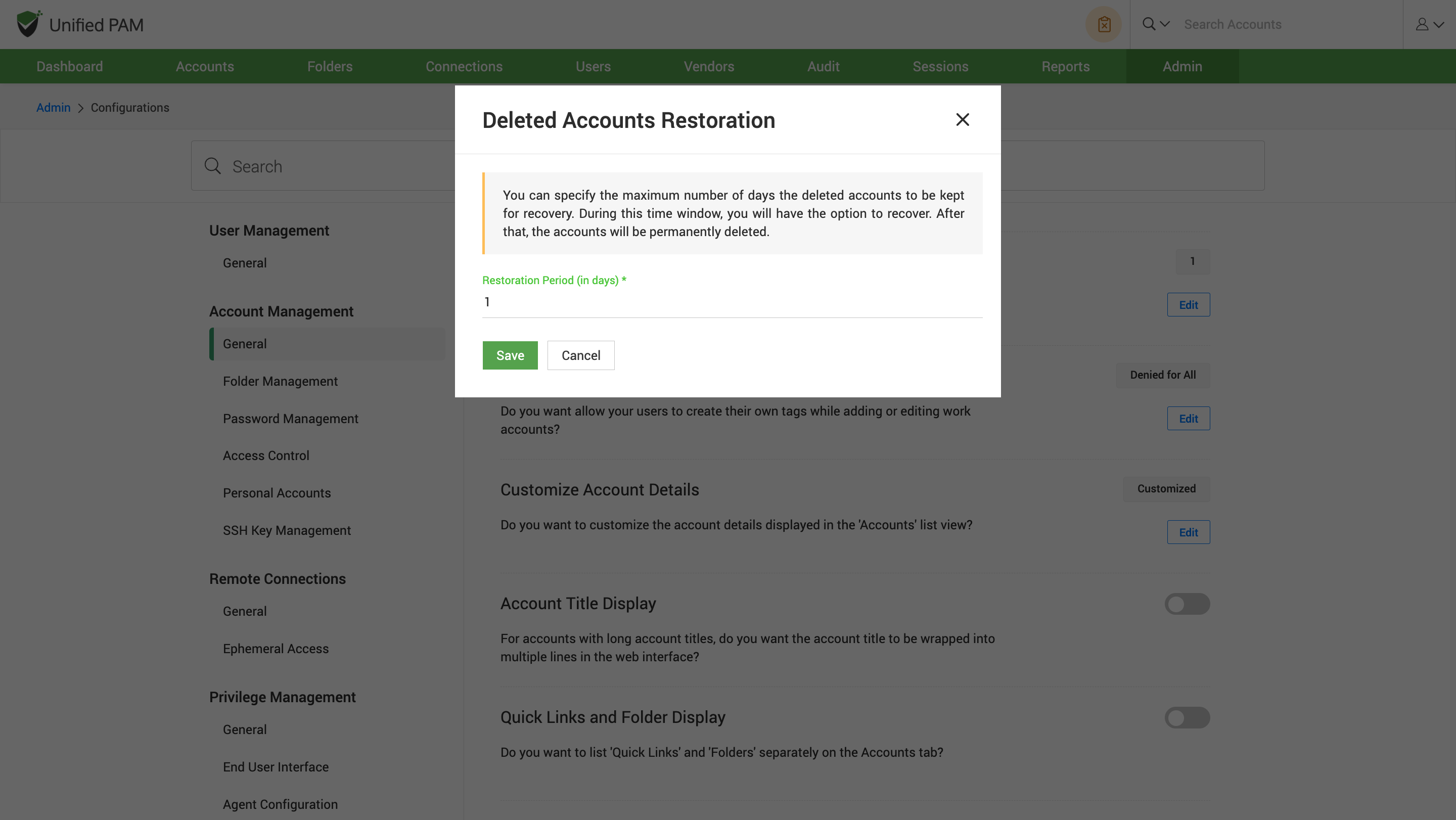Select Password Management in sidebar
Screen dimensions: 1456x820
[x=290, y=419]
